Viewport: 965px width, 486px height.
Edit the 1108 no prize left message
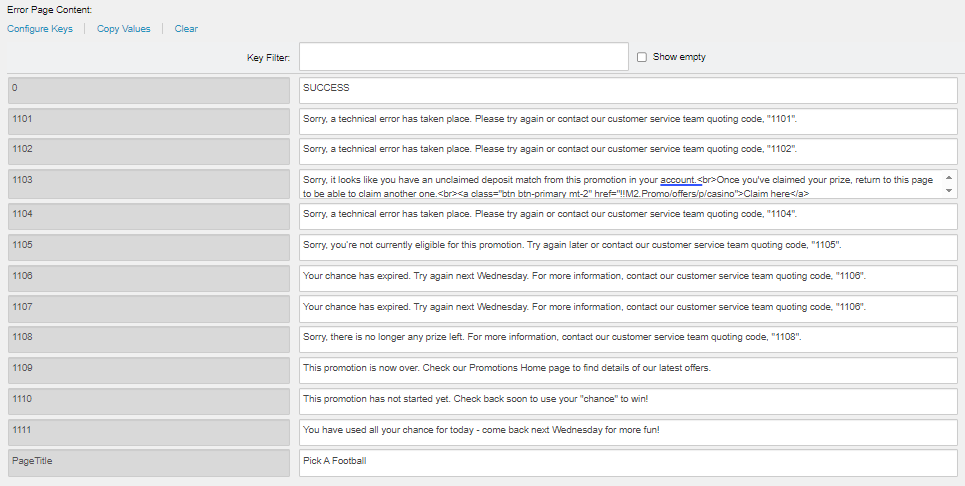pyautogui.click(x=628, y=340)
